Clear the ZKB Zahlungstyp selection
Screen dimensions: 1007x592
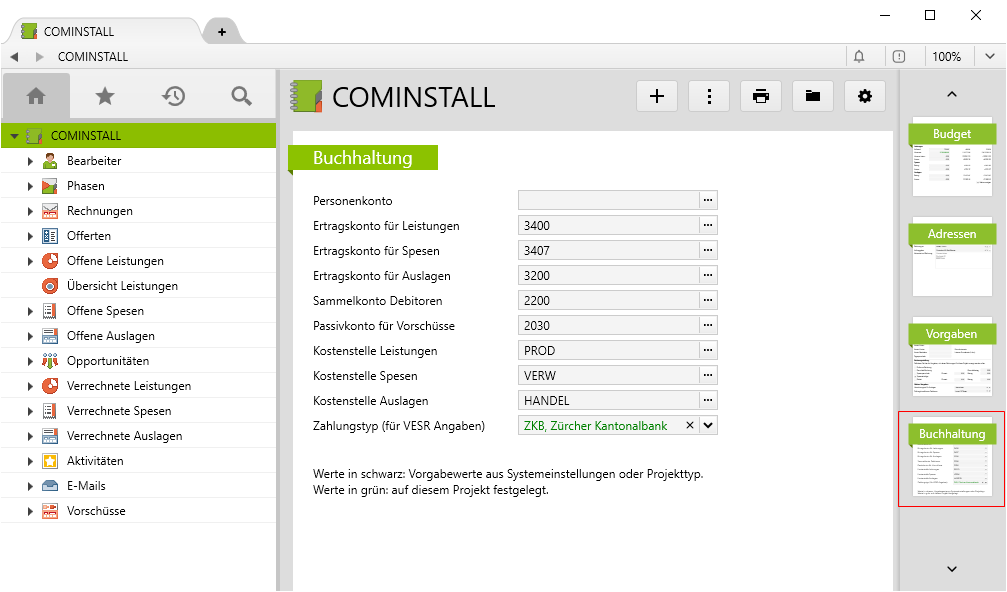(689, 425)
